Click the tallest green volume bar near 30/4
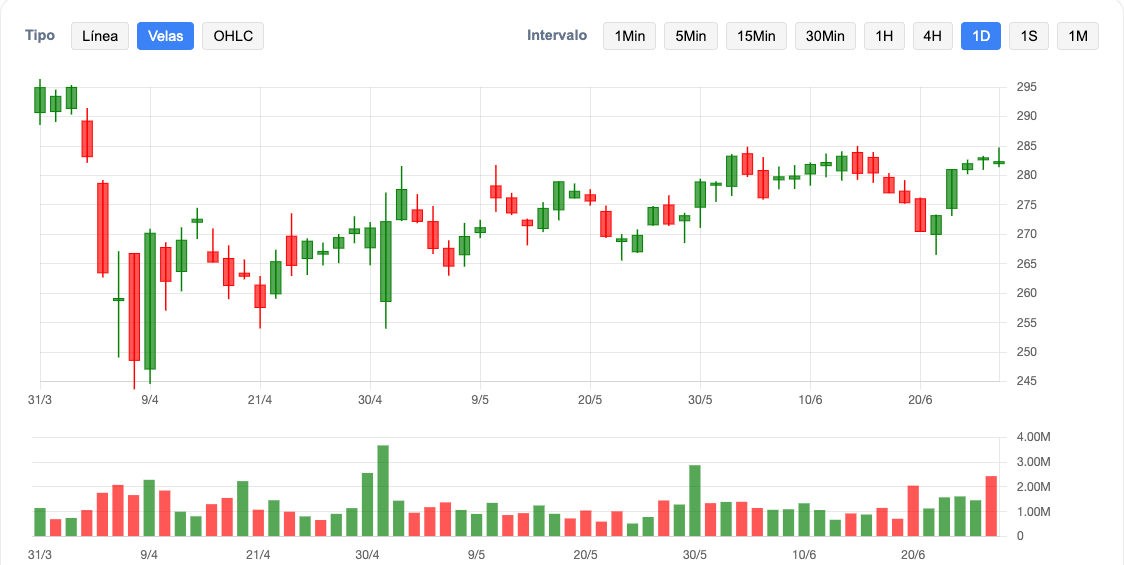Image resolution: width=1124 pixels, height=565 pixels. [x=383, y=490]
